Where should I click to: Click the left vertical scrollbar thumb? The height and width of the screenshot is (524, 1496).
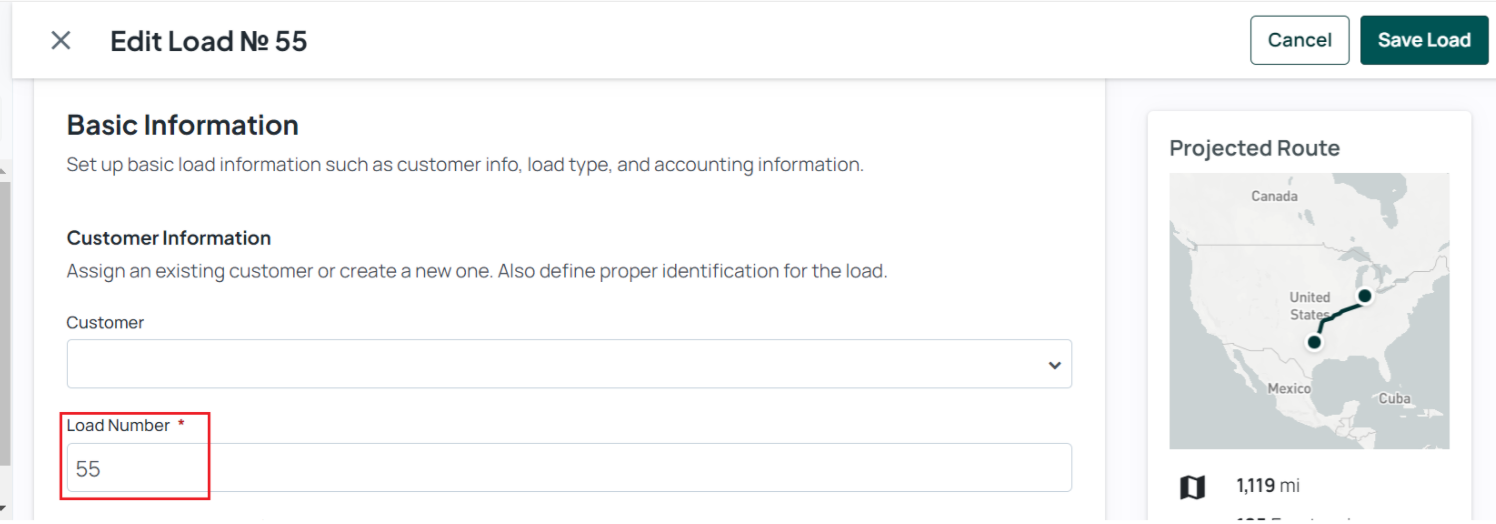click(x=5, y=325)
